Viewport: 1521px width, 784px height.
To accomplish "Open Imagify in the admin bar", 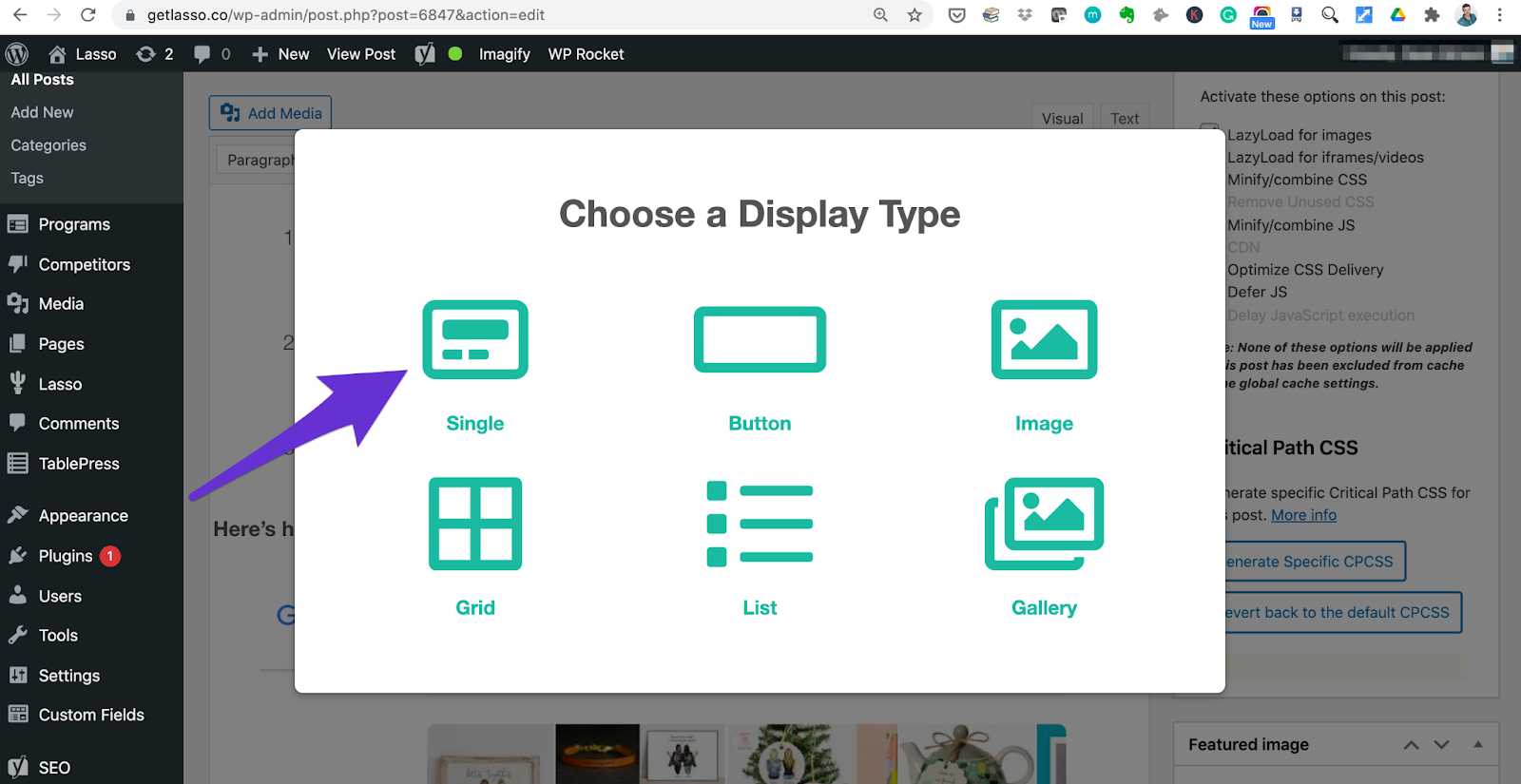I will point(505,54).
